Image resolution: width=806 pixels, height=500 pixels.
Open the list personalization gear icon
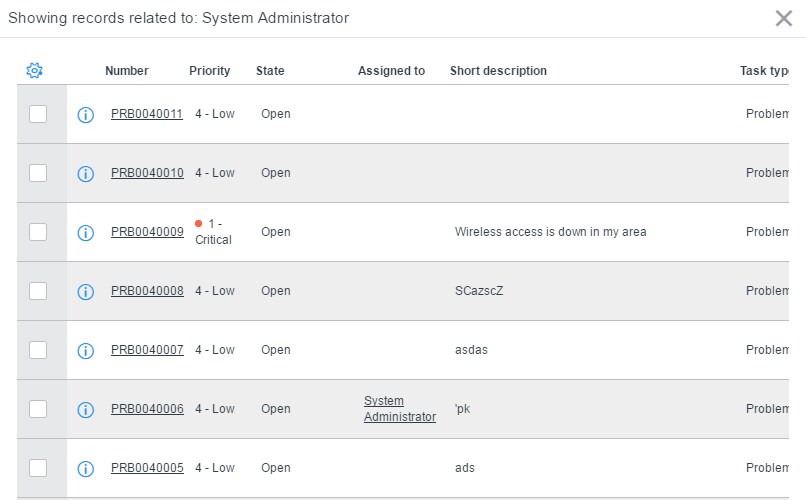(x=34, y=70)
